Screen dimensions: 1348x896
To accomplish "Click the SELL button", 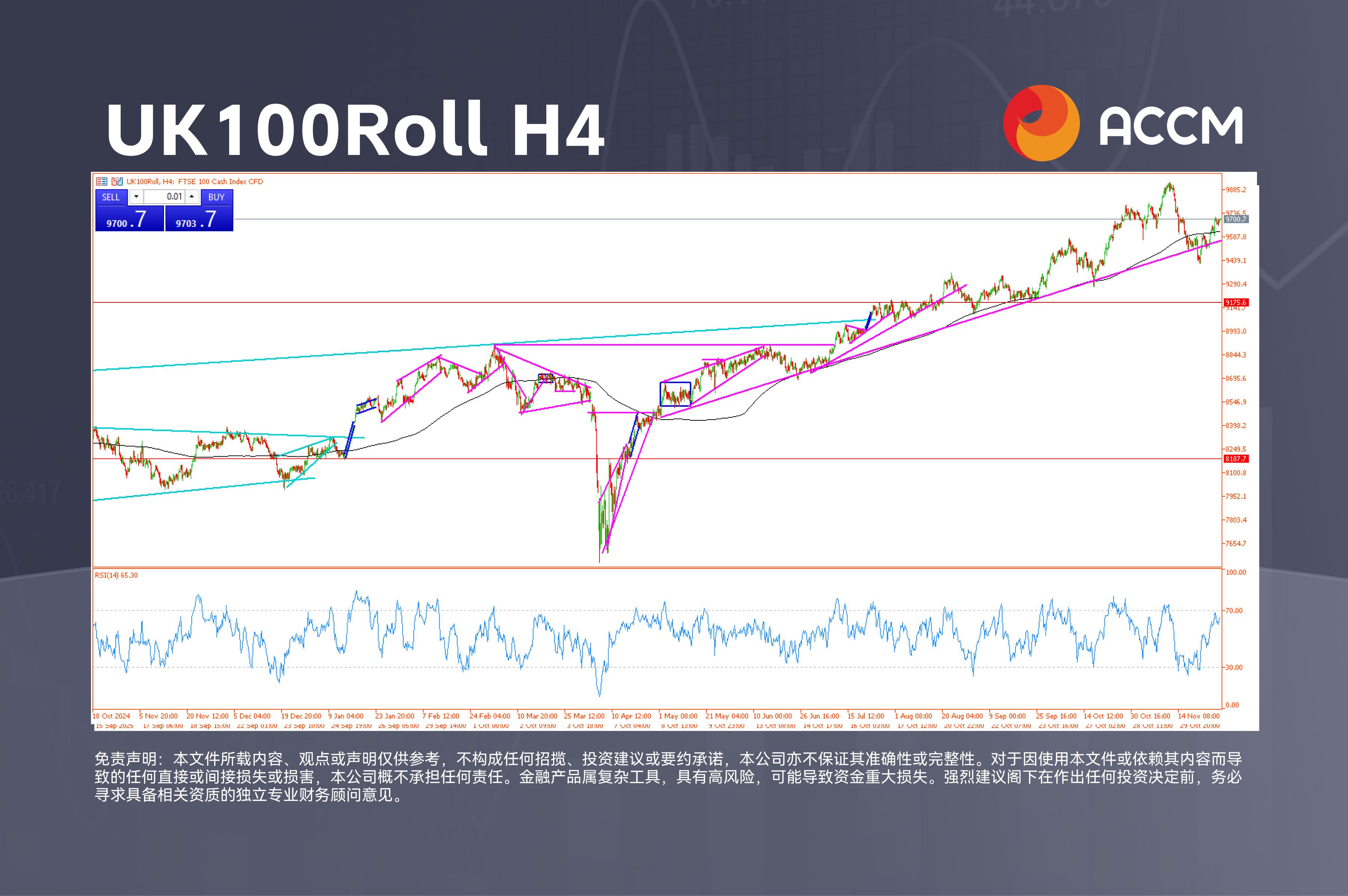I will (112, 197).
